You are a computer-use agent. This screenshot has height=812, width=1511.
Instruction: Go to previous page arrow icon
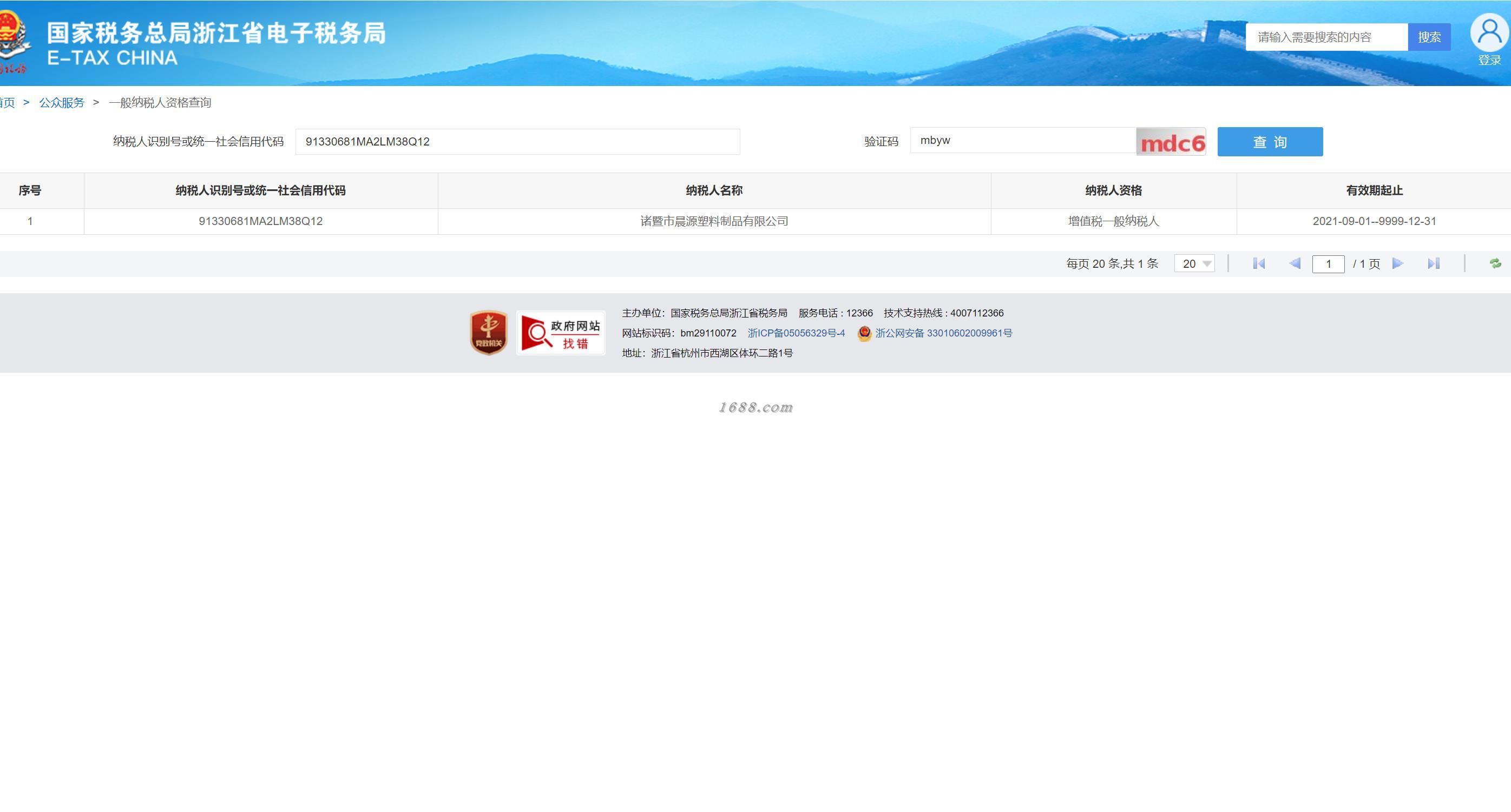(1295, 264)
